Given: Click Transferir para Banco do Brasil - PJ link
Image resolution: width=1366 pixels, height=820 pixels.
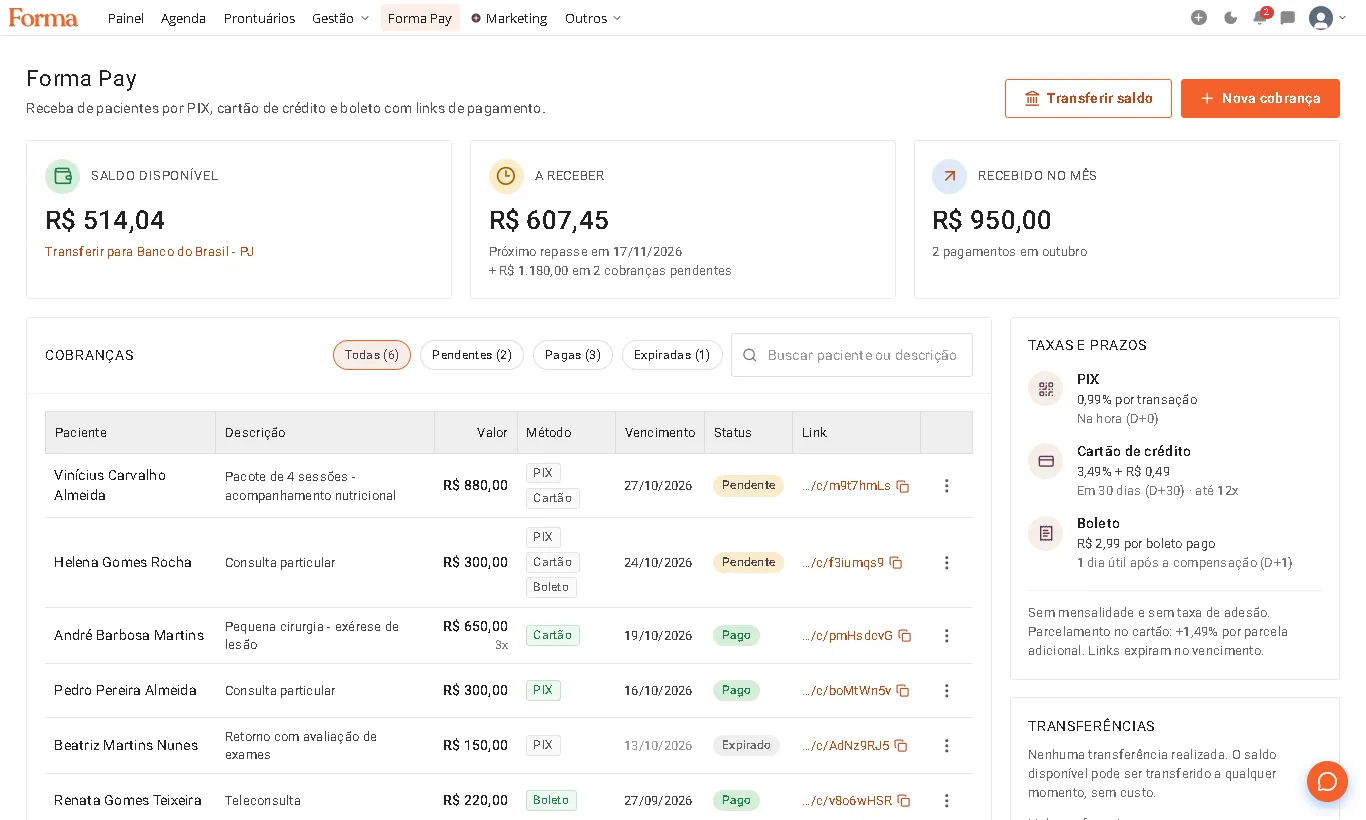Looking at the screenshot, I should 150,252.
